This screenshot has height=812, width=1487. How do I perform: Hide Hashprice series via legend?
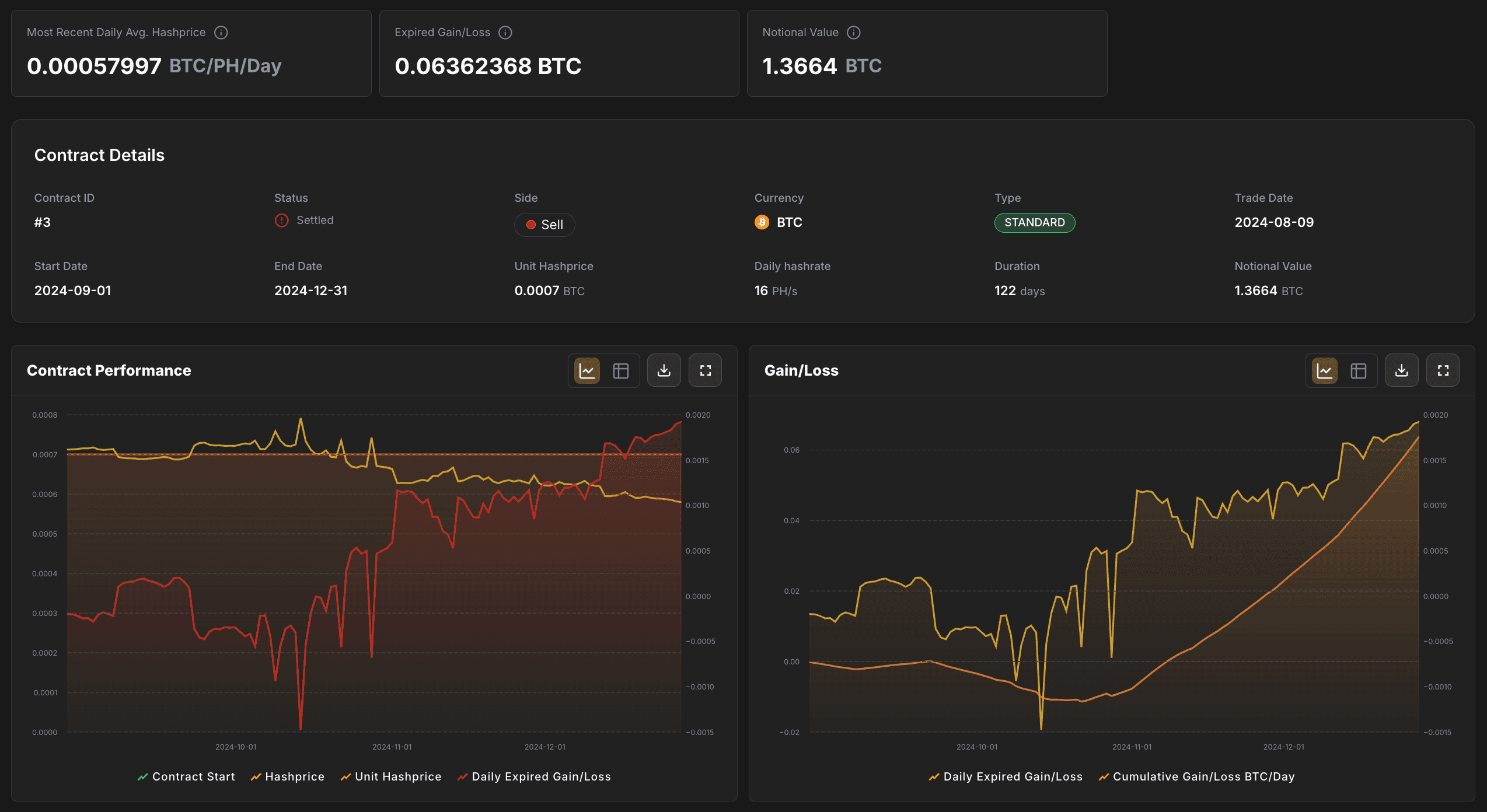pyautogui.click(x=287, y=777)
